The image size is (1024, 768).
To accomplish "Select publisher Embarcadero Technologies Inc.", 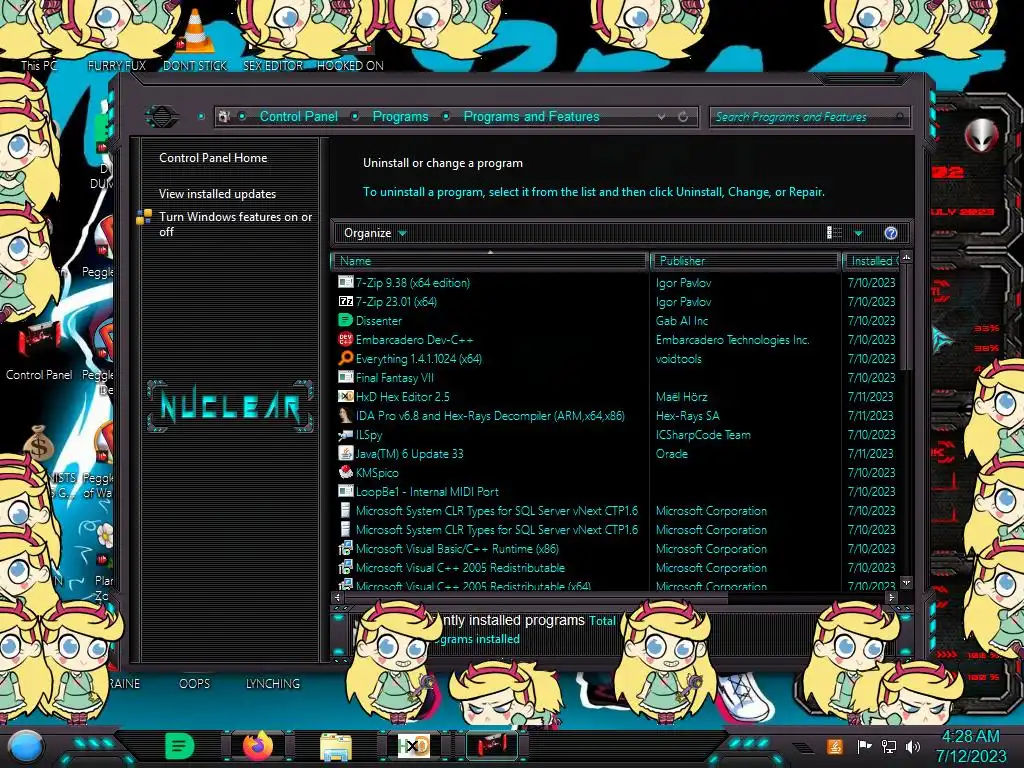I will point(732,340).
